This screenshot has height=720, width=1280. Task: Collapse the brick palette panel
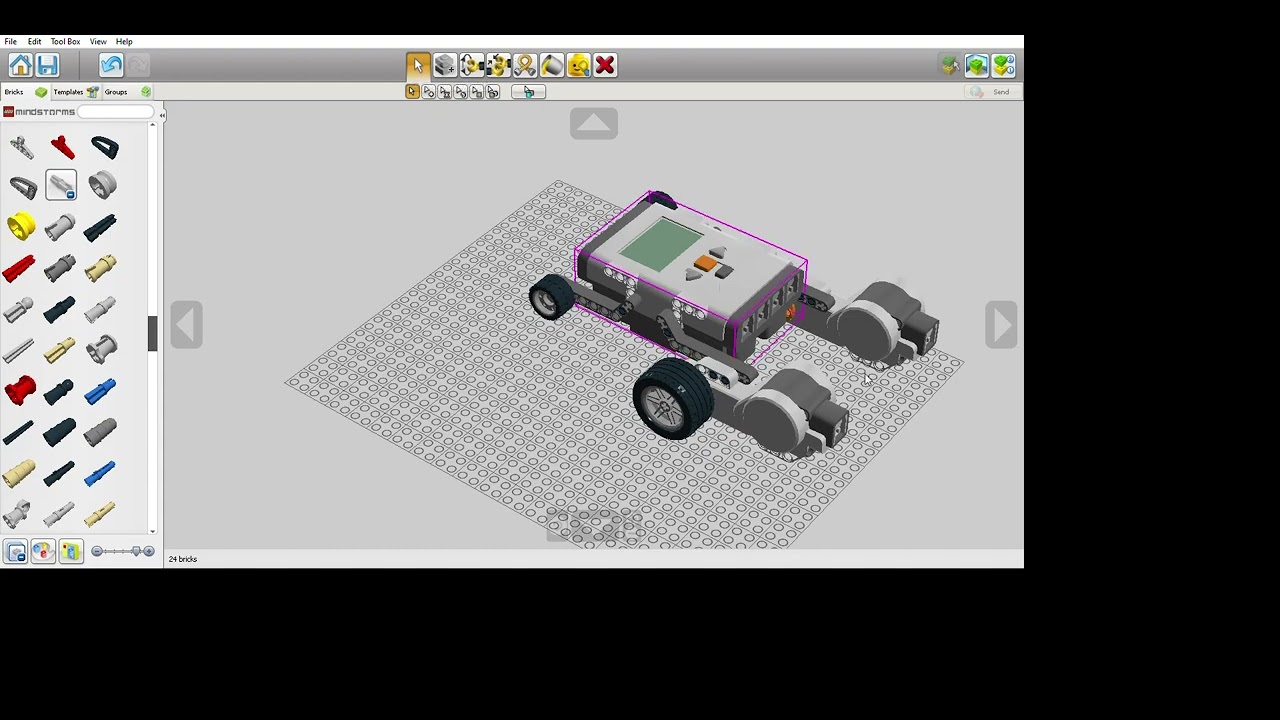click(162, 116)
